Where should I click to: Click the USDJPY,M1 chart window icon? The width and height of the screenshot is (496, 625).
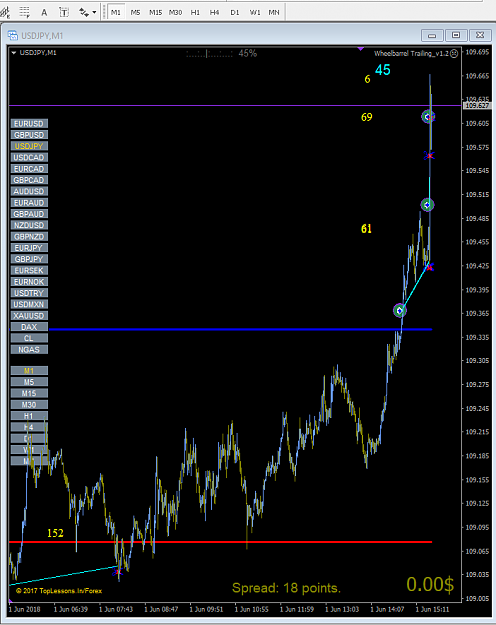(13, 35)
